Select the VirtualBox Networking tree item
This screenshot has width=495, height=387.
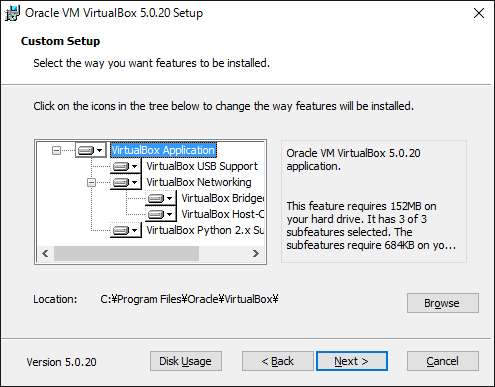[199, 182]
